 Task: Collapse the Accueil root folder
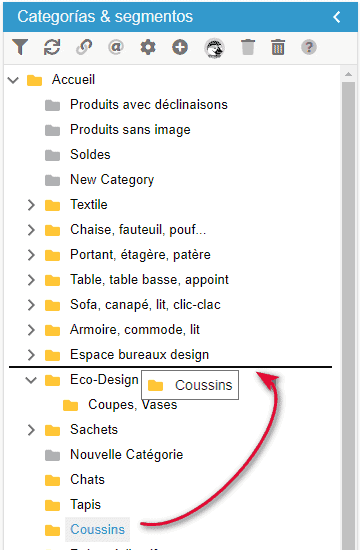pyautogui.click(x=13, y=80)
